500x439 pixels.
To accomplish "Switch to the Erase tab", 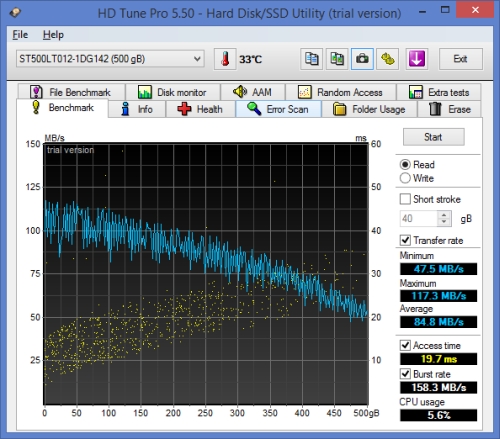I will coord(450,109).
